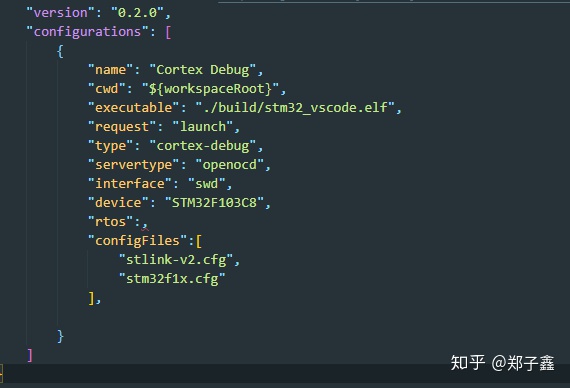
Task: Click the opening bracket after "configurations"
Action: 168,32
